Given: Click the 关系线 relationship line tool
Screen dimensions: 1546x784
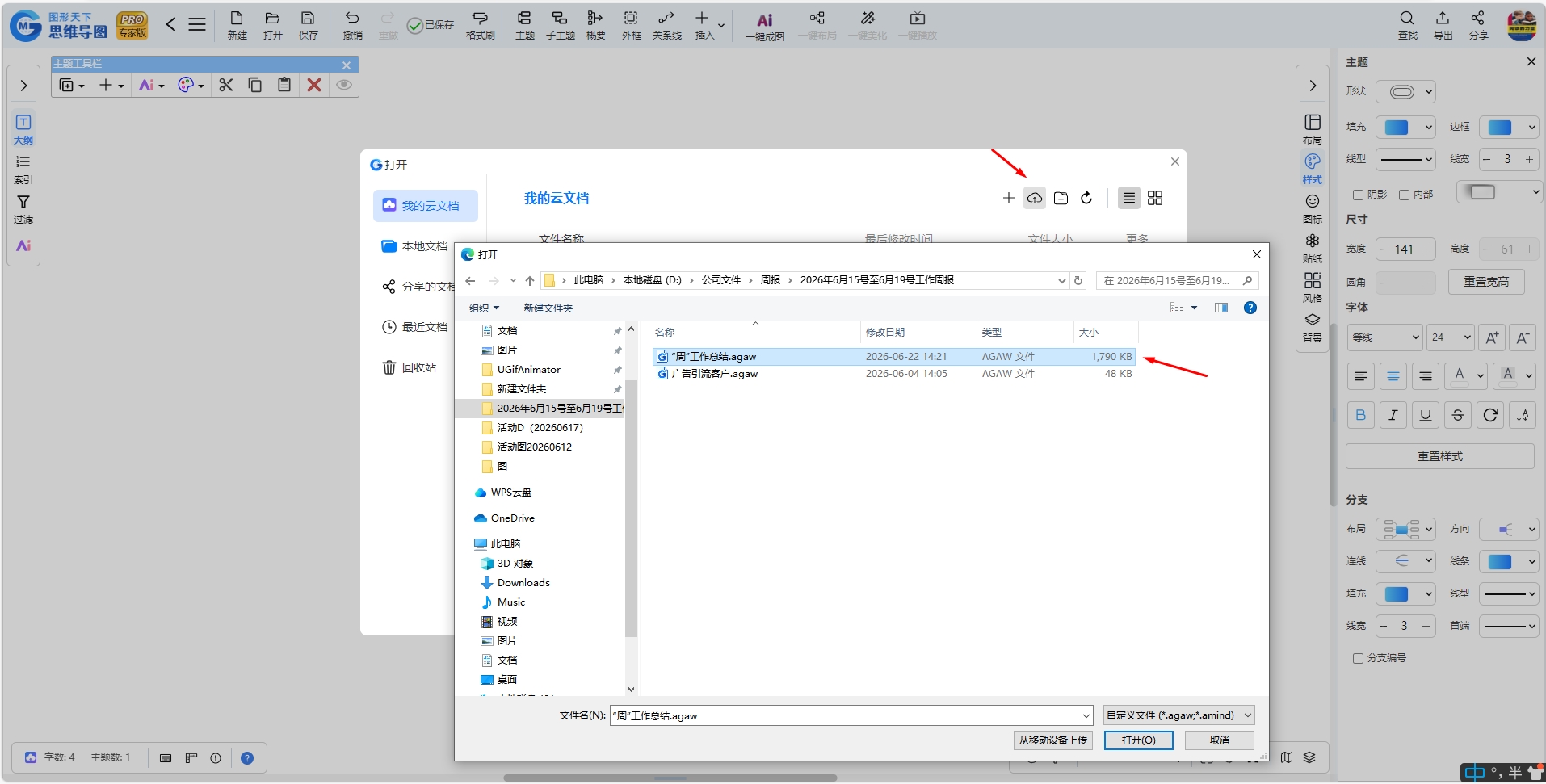Looking at the screenshot, I should click(x=666, y=26).
